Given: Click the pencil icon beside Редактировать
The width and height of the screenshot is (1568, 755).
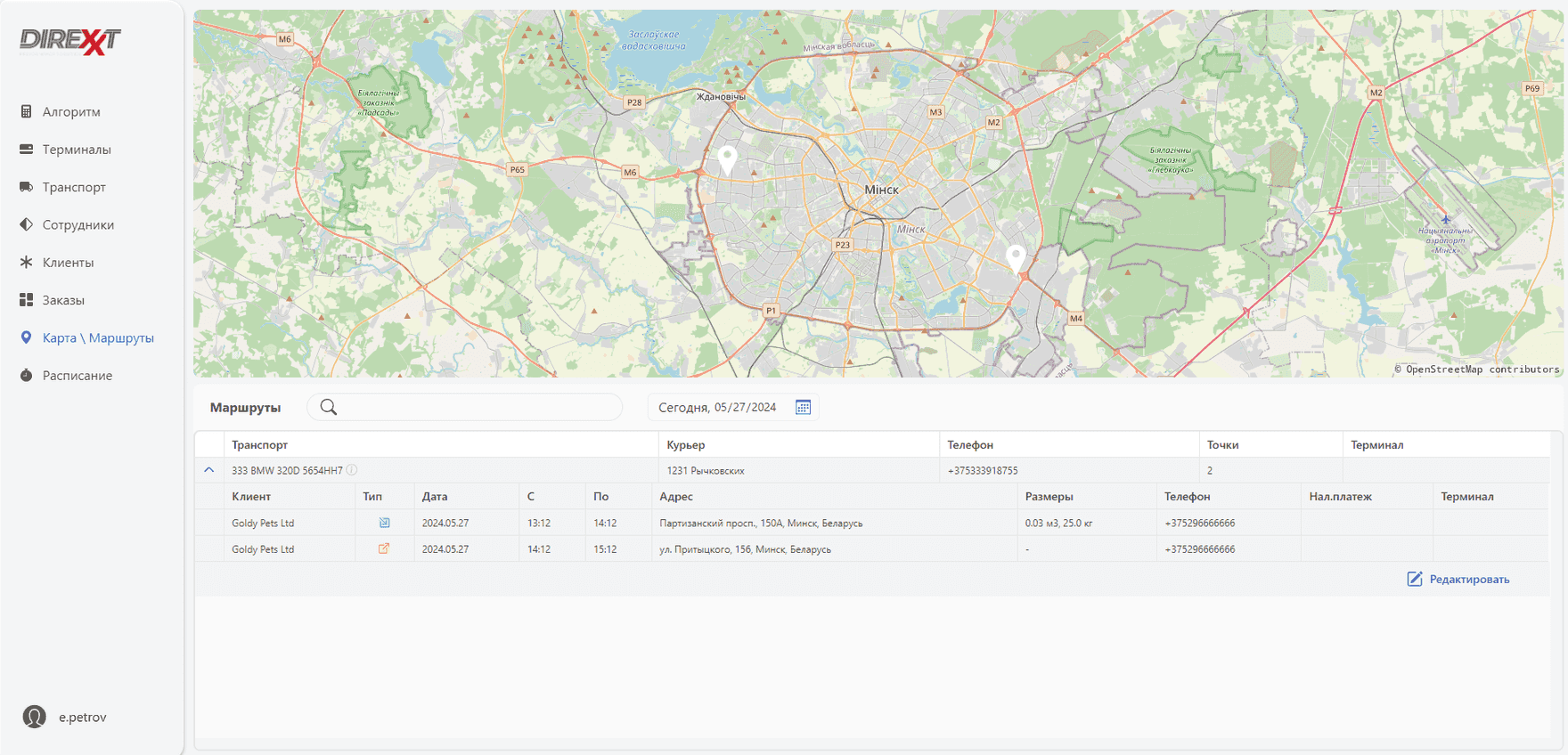Looking at the screenshot, I should point(1415,579).
